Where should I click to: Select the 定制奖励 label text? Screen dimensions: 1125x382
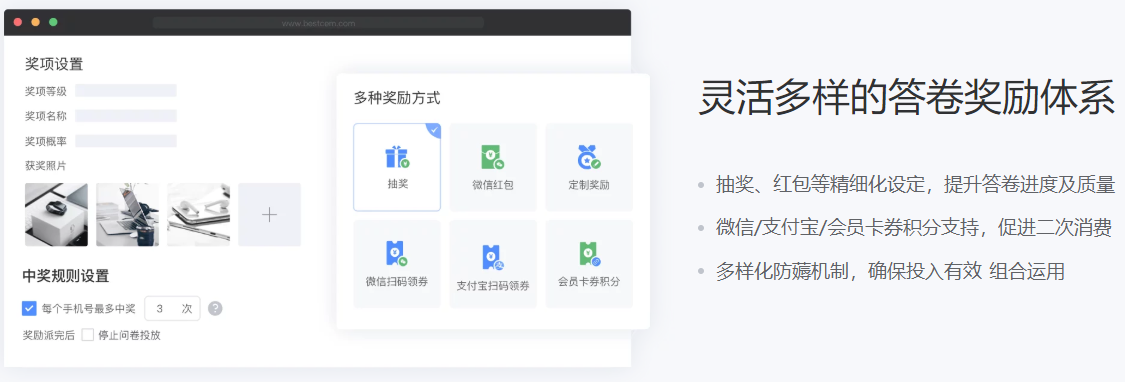point(589,185)
